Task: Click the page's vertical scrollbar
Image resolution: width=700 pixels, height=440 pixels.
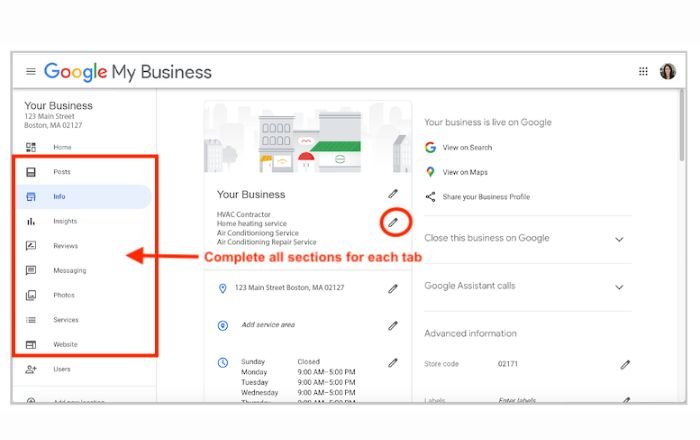Action: 681,125
